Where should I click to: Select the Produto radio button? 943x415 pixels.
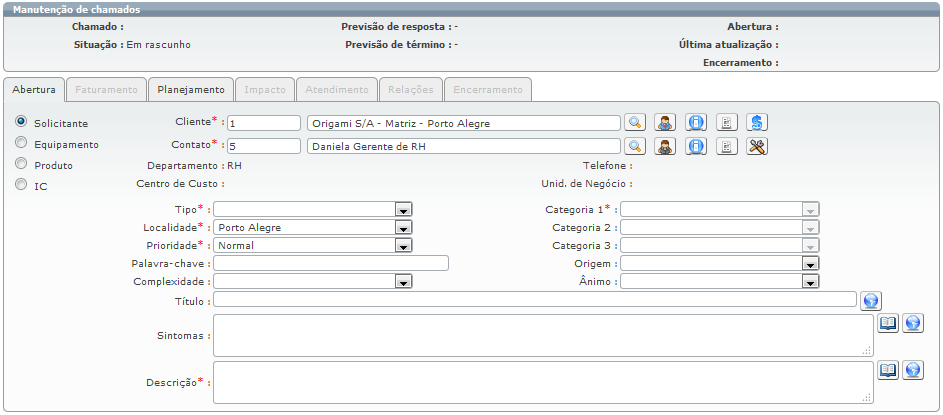21,164
